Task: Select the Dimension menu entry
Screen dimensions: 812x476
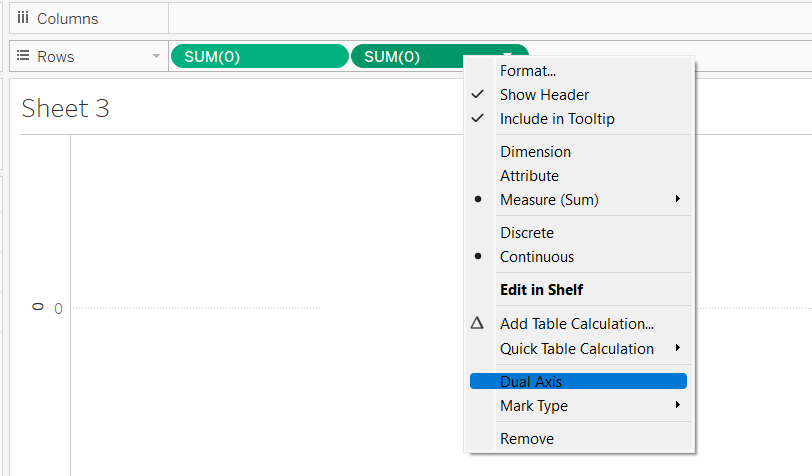Action: point(535,152)
